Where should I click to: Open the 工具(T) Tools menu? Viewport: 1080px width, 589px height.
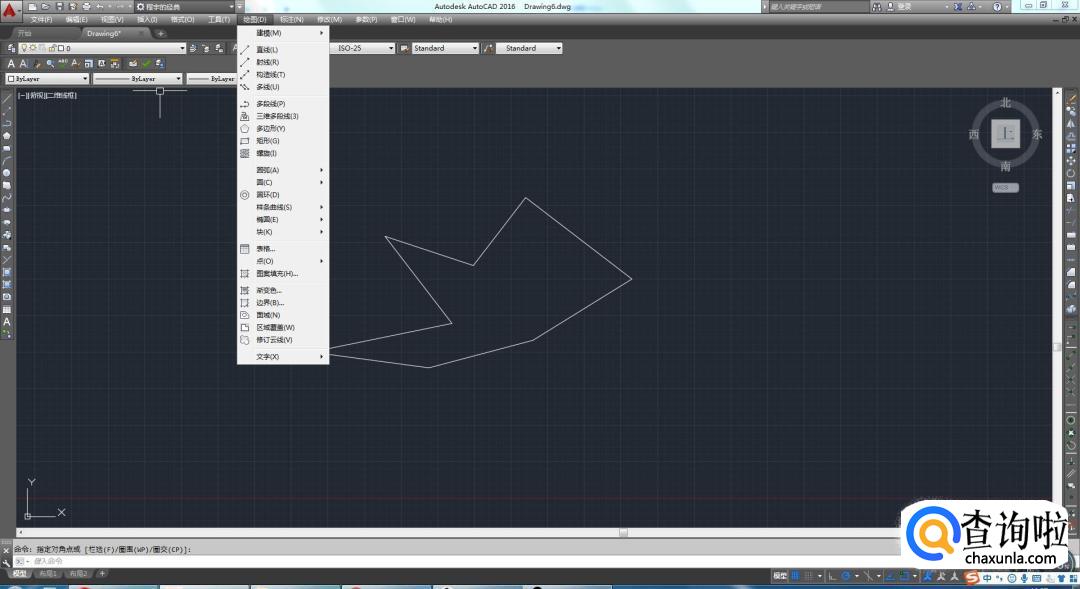tap(219, 19)
